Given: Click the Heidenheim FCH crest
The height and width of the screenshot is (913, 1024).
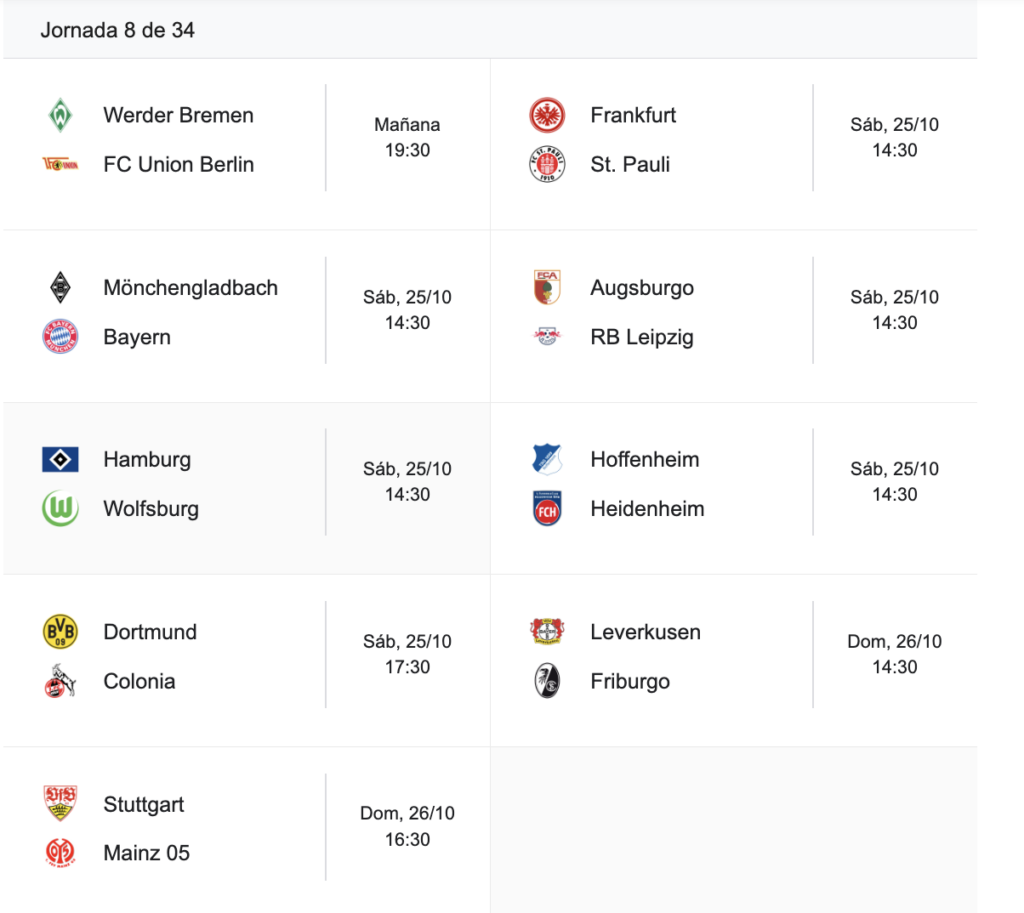Looking at the screenshot, I should [547, 509].
